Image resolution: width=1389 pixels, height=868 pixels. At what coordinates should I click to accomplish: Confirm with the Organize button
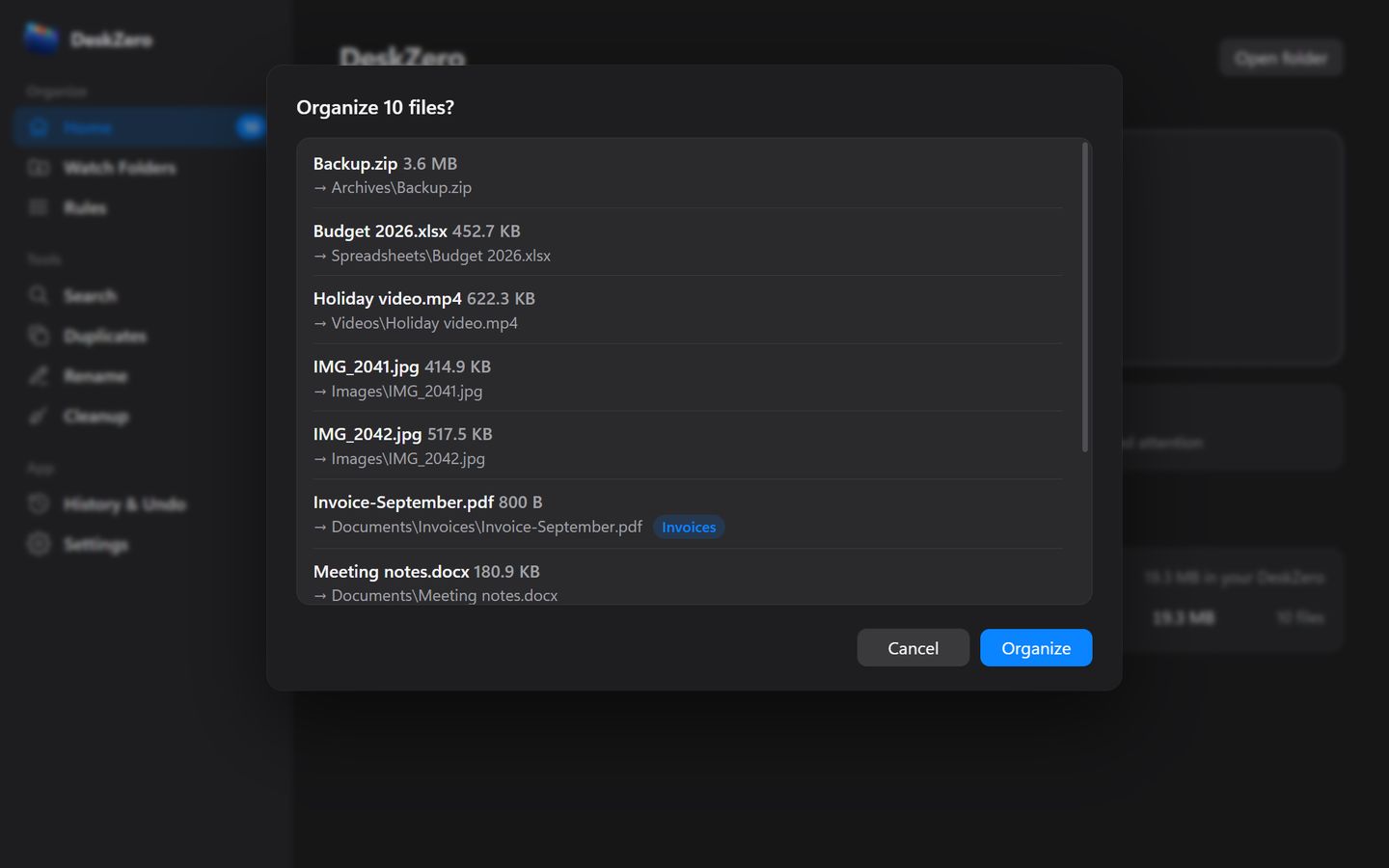[x=1036, y=648]
